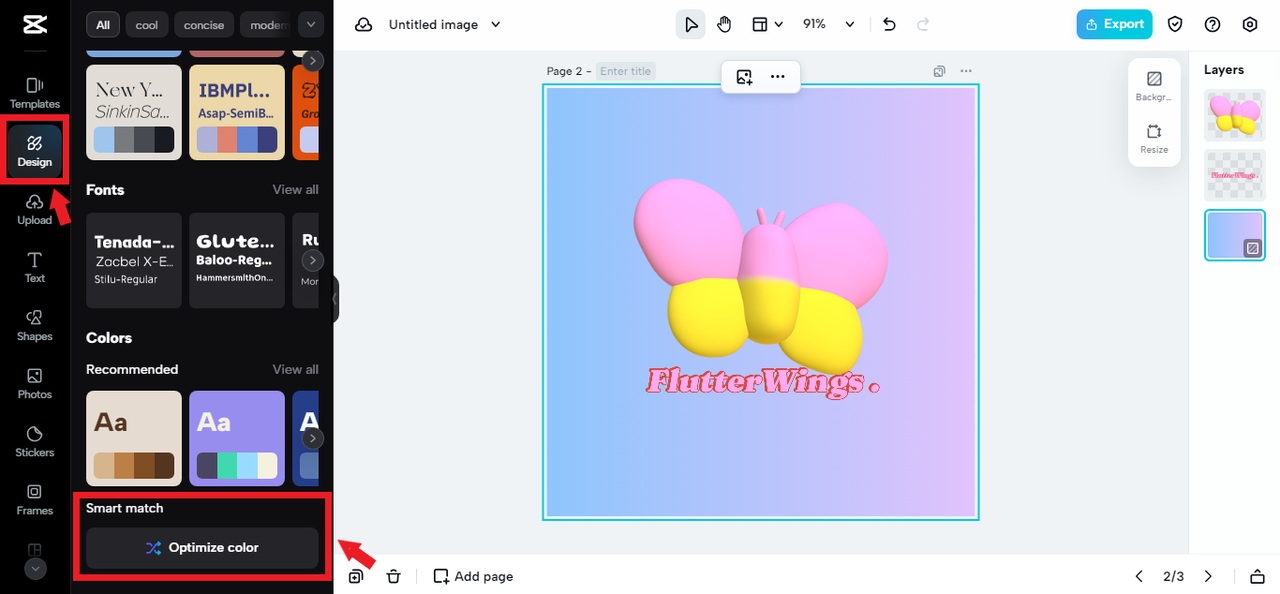Viewport: 1280px width, 594px height.
Task: Open the shield privacy icon
Action: click(1176, 24)
